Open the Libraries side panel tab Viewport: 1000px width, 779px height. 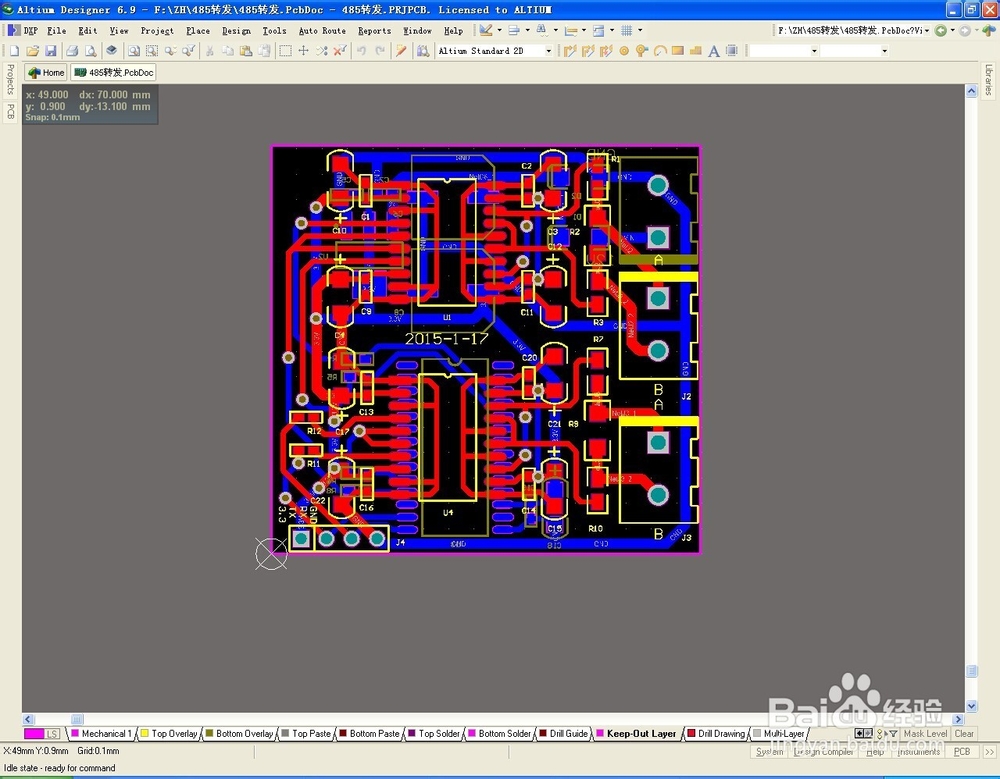point(989,80)
